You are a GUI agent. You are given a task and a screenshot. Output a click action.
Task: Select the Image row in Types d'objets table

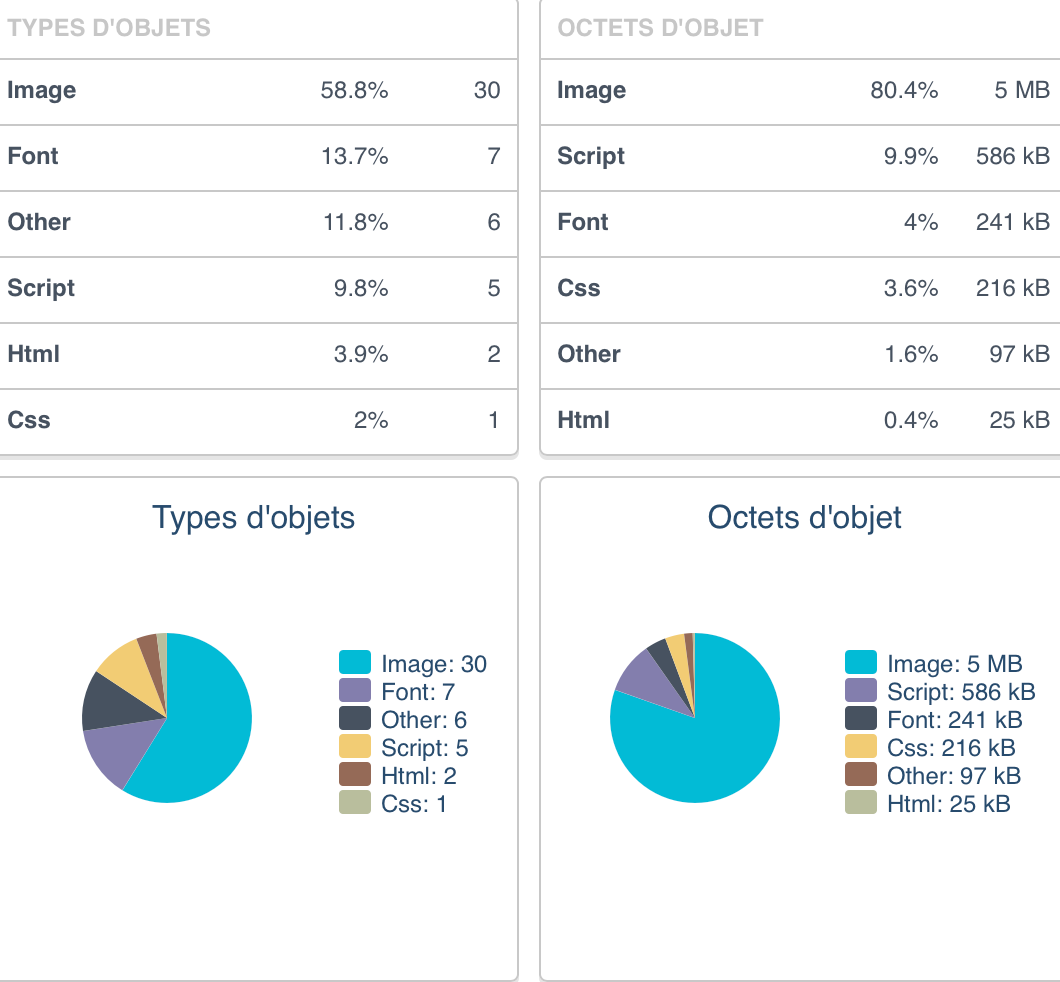click(x=258, y=91)
